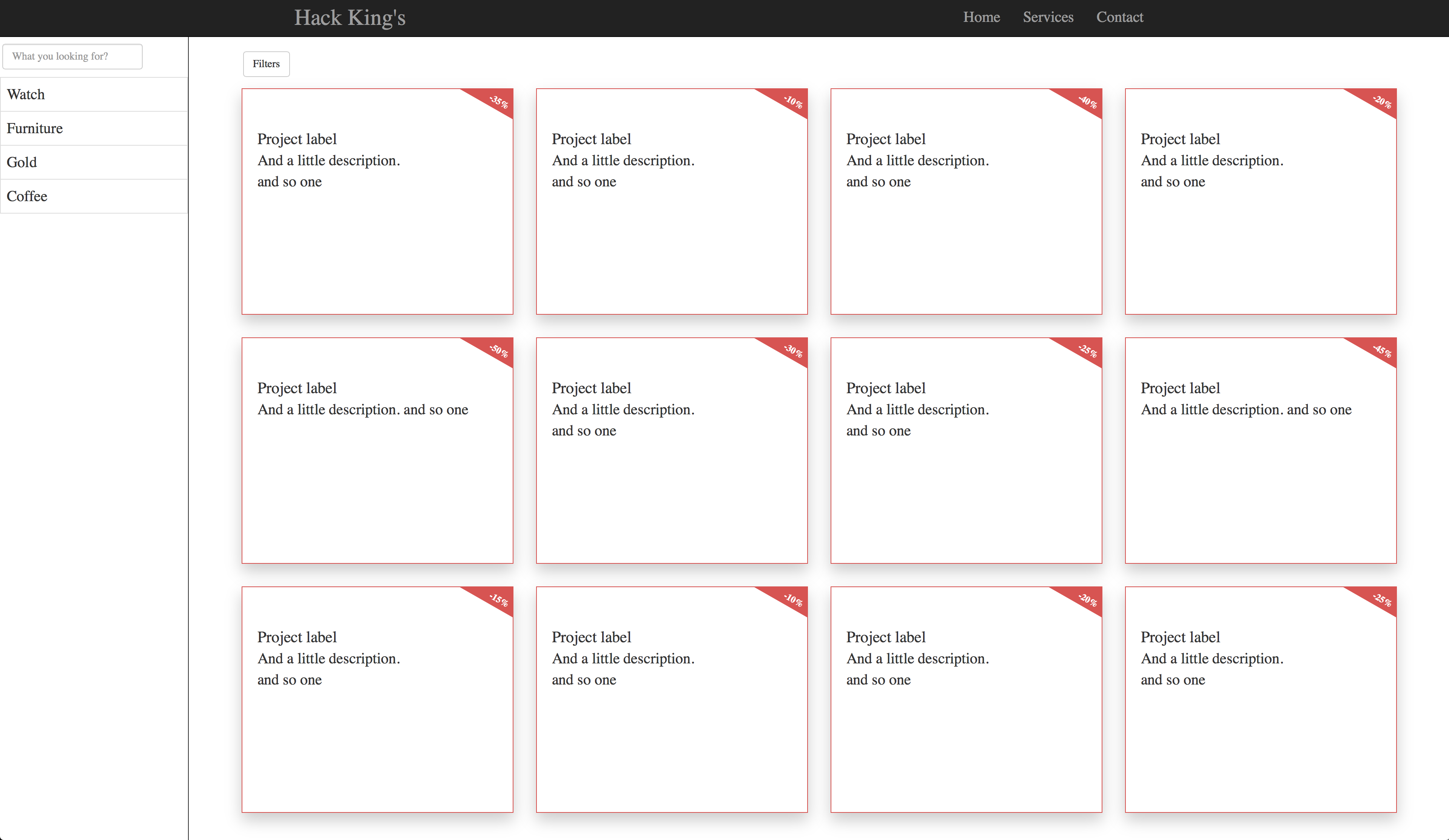The height and width of the screenshot is (840, 1449).
Task: Focus the 'What you looking for?' search field
Action: coord(72,56)
